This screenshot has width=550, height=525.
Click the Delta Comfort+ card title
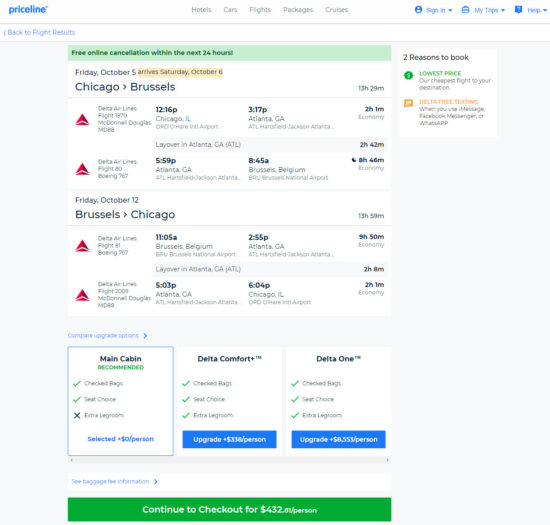229,359
